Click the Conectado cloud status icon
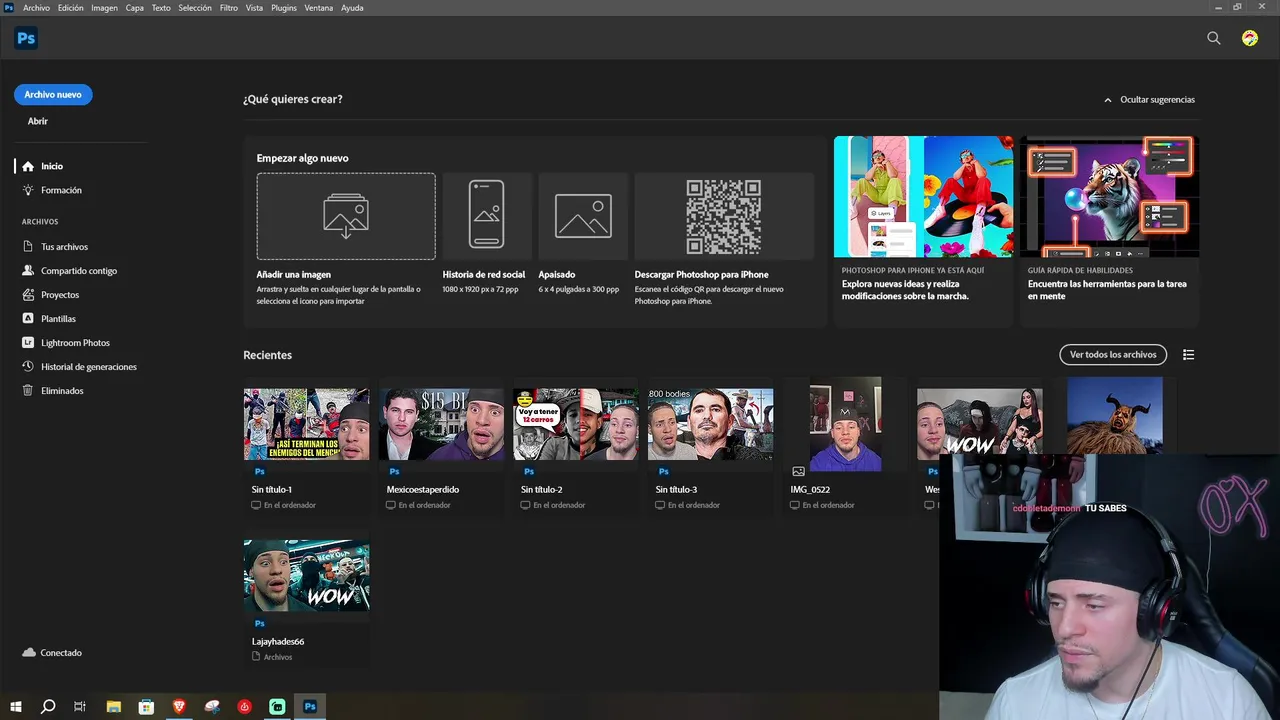1280x720 pixels. (x=29, y=653)
